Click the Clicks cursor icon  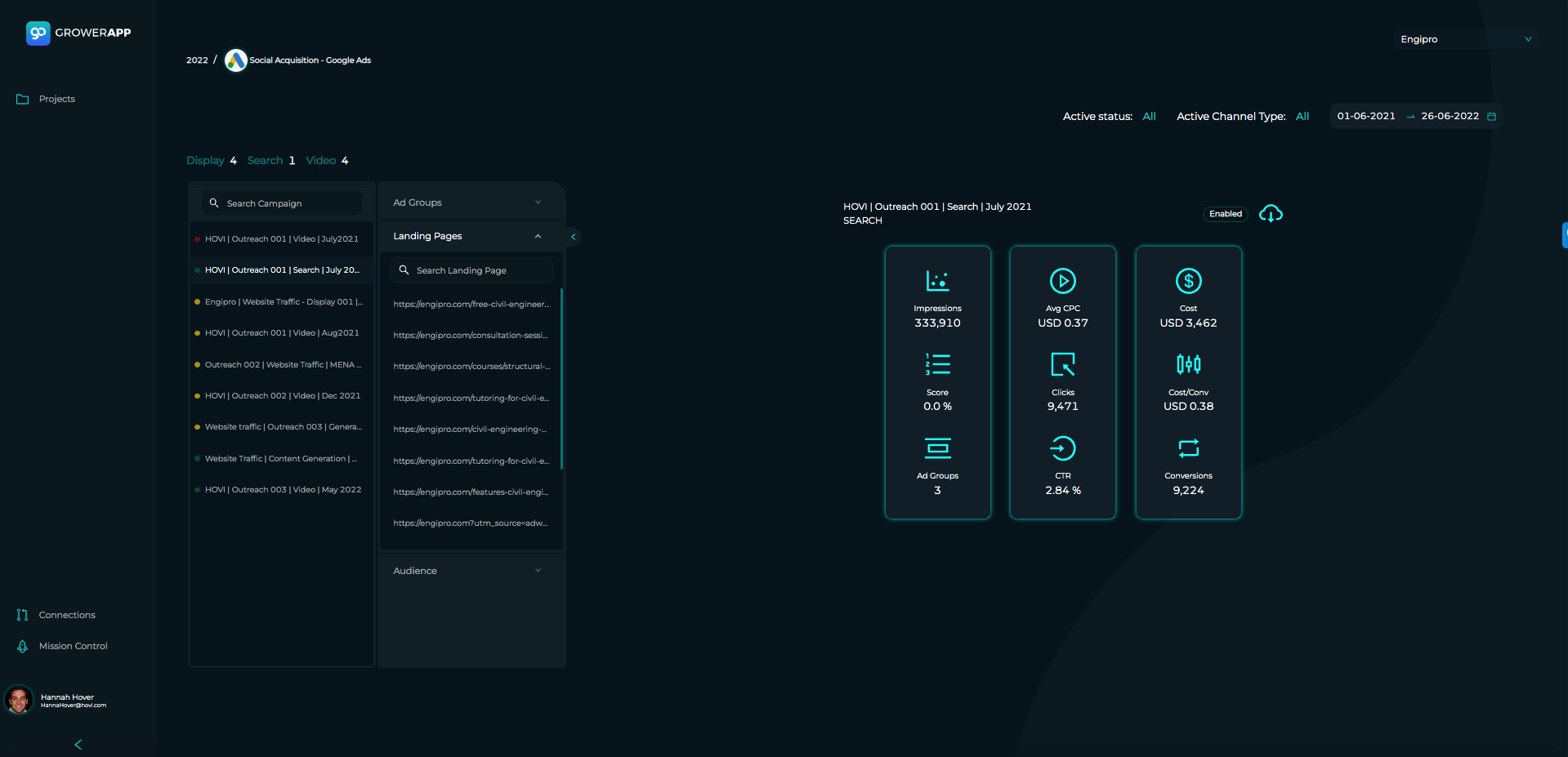click(1062, 364)
